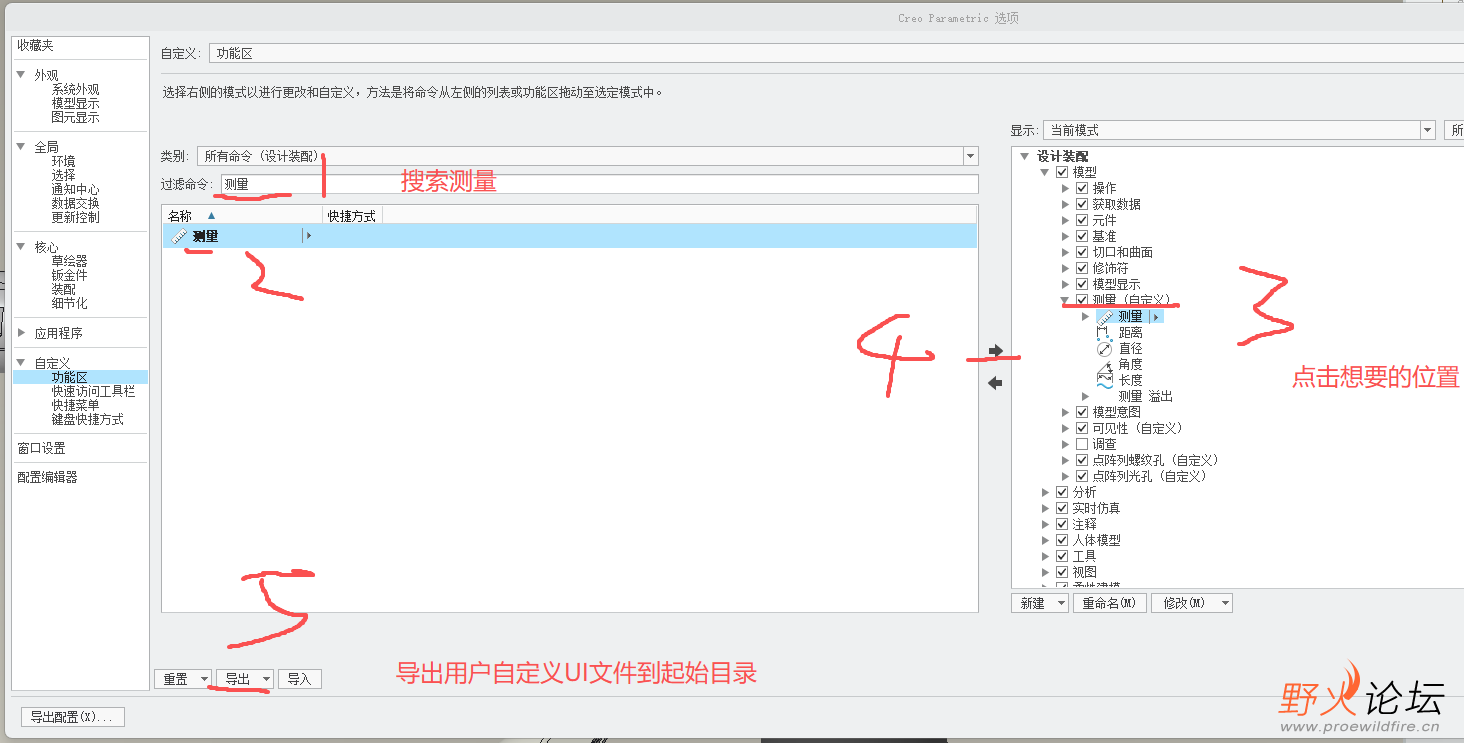The width and height of the screenshot is (1464, 743).
Task: Open the 自定义 功能区 selector at top
Action: [x=837, y=53]
